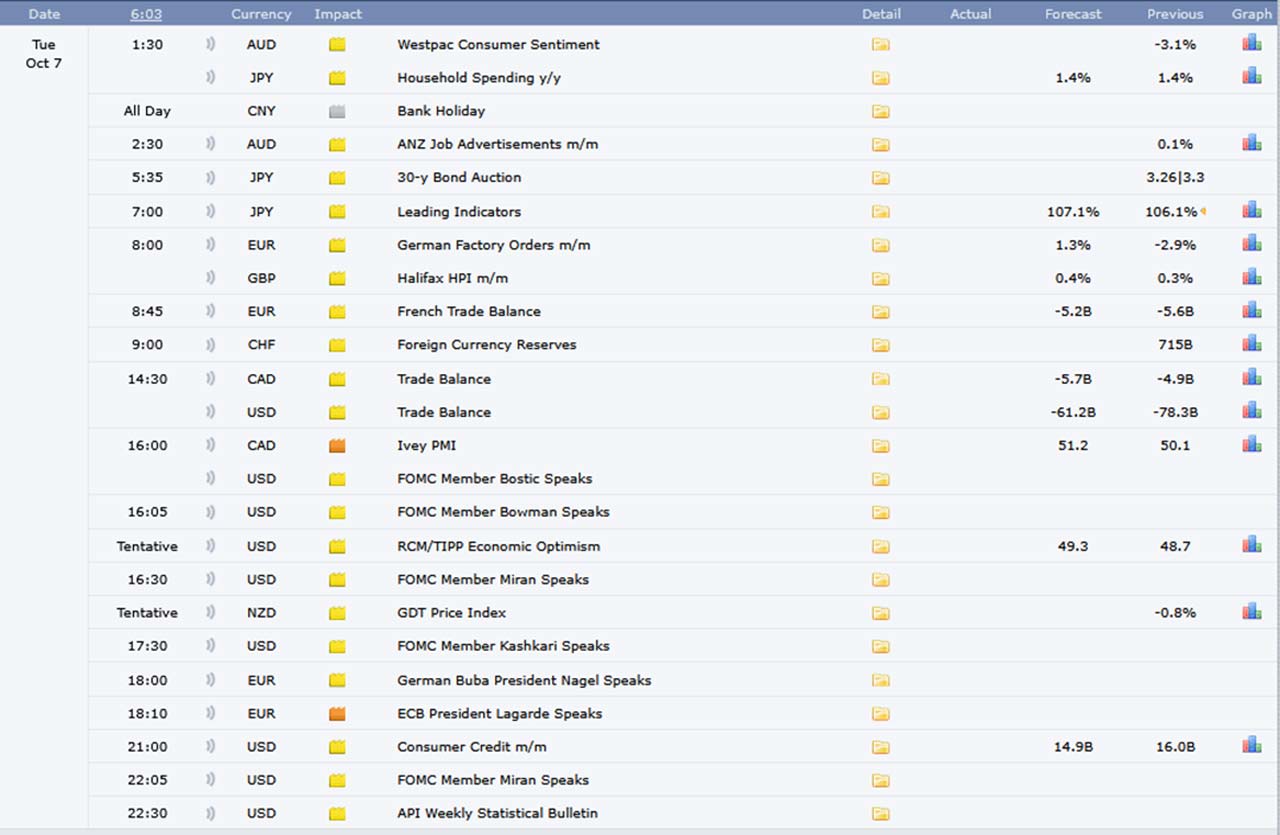Click the Currency column header
This screenshot has width=1280, height=835.
click(x=261, y=14)
